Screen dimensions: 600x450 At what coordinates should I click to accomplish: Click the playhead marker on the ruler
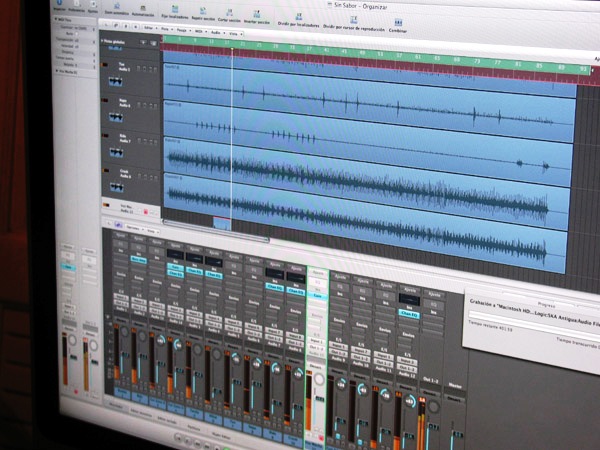232,49
